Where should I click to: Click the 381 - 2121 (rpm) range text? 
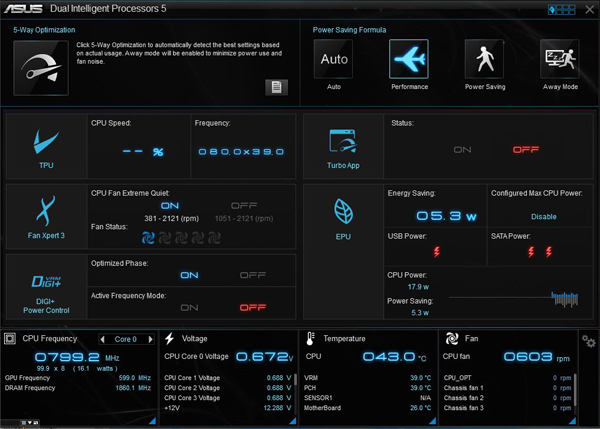(171, 219)
